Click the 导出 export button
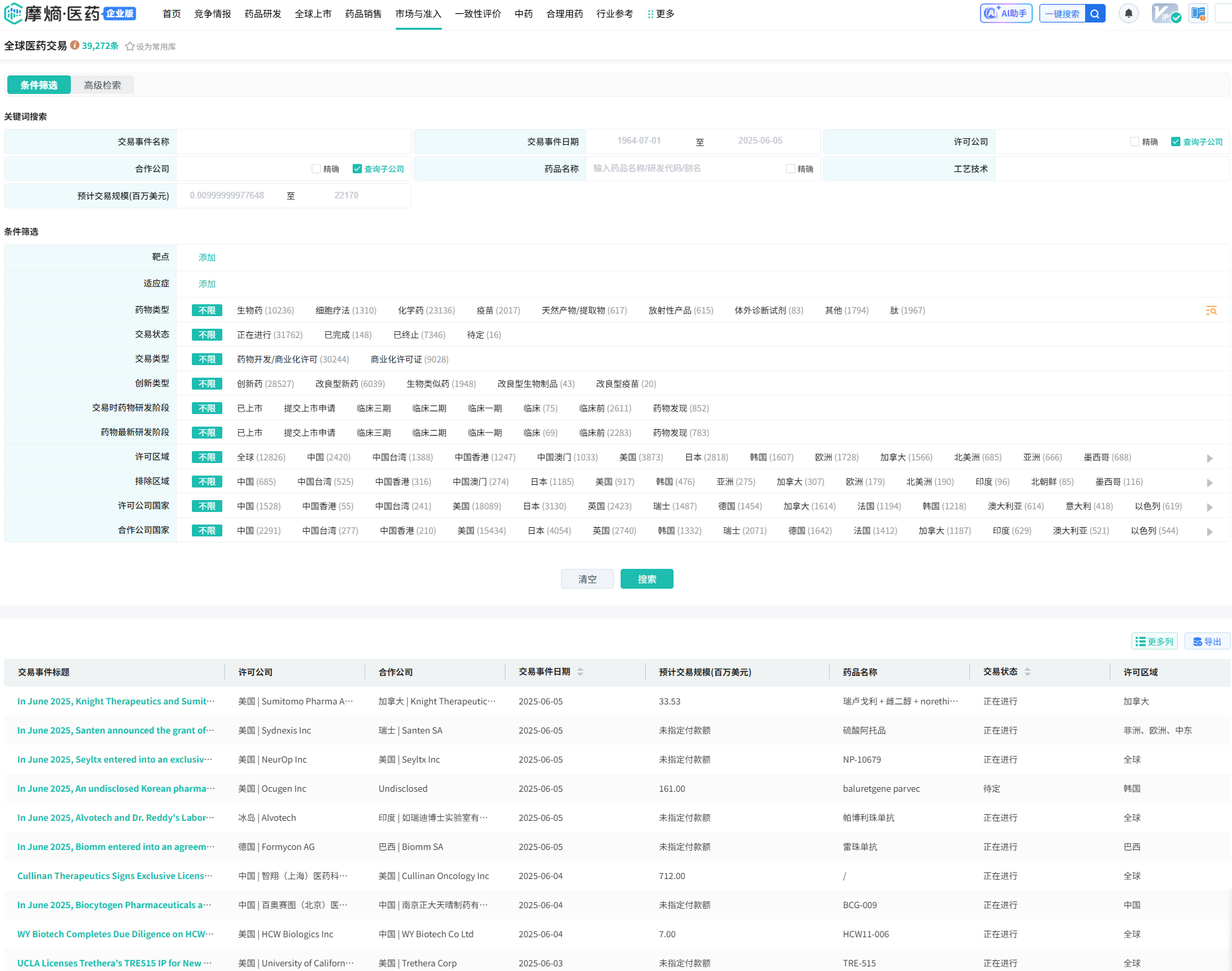 1208,641
